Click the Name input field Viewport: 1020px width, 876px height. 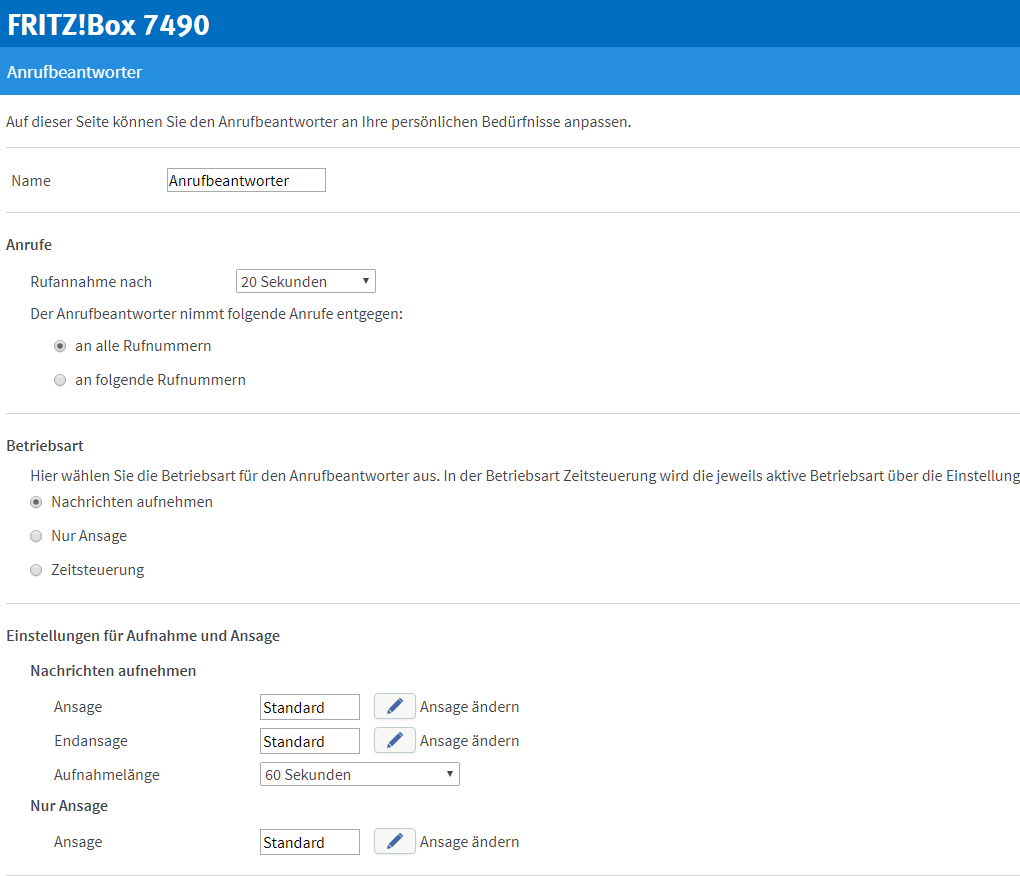point(247,180)
